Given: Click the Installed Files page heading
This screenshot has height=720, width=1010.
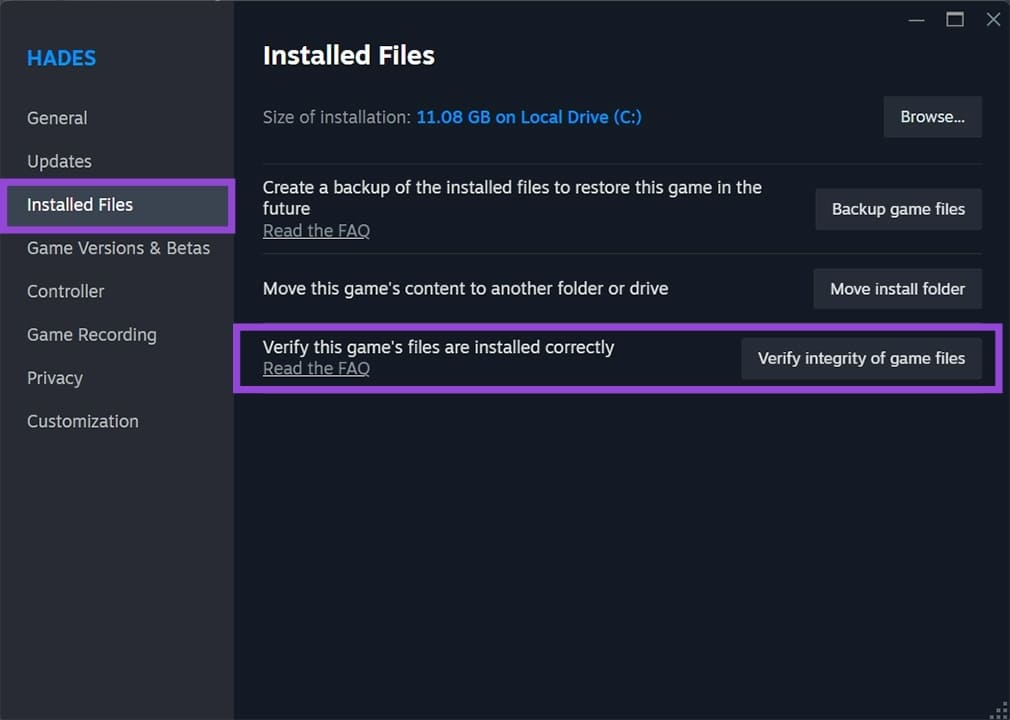Looking at the screenshot, I should click(348, 55).
